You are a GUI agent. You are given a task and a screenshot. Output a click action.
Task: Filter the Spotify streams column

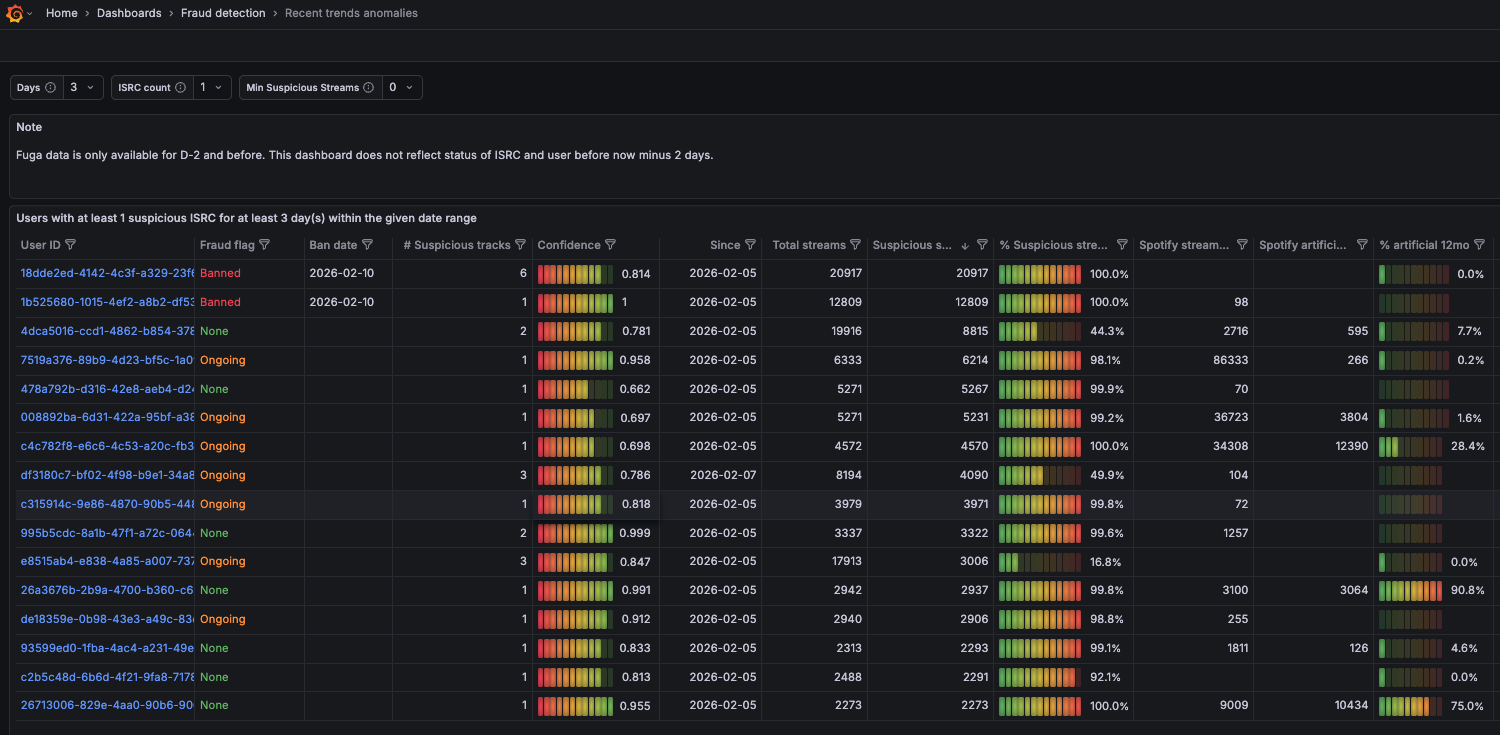point(1242,245)
